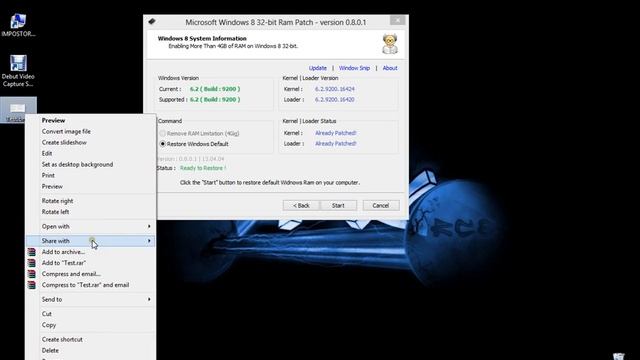Open the Recycle Bin icon on the desktop
Screen dimensions: 640x360
tap(619, 356)
